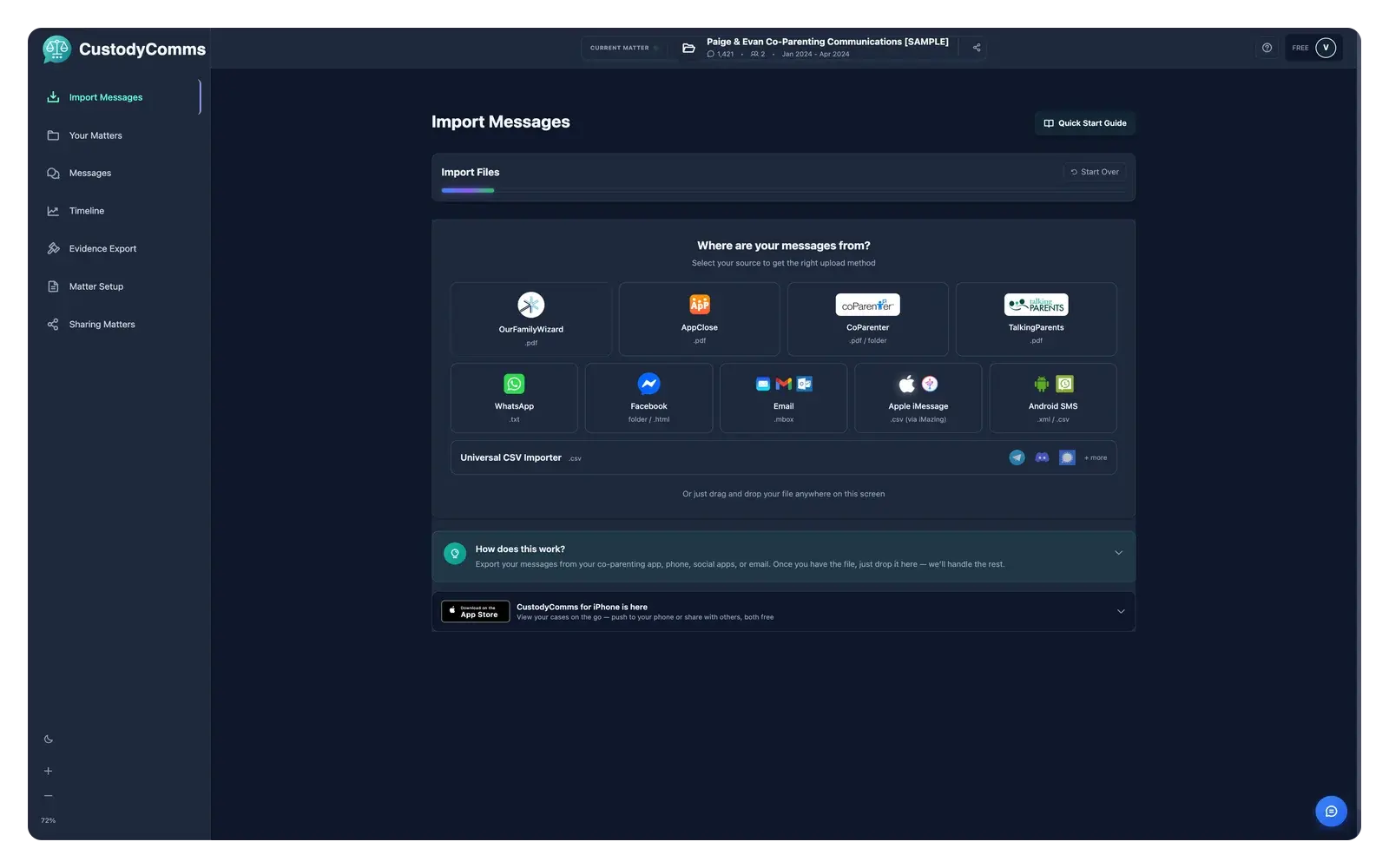The width and height of the screenshot is (1389, 868).
Task: Toggle dark mode with the moon icon
Action: tap(49, 740)
